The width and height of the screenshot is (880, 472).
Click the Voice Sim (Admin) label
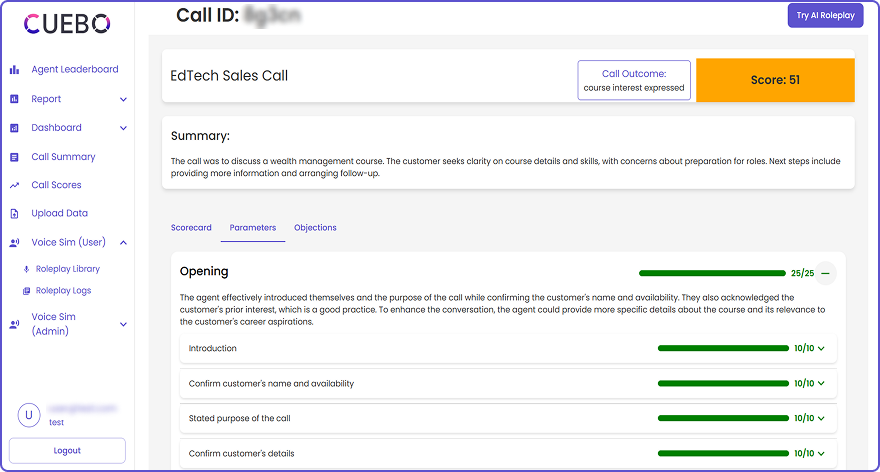click(x=53, y=324)
